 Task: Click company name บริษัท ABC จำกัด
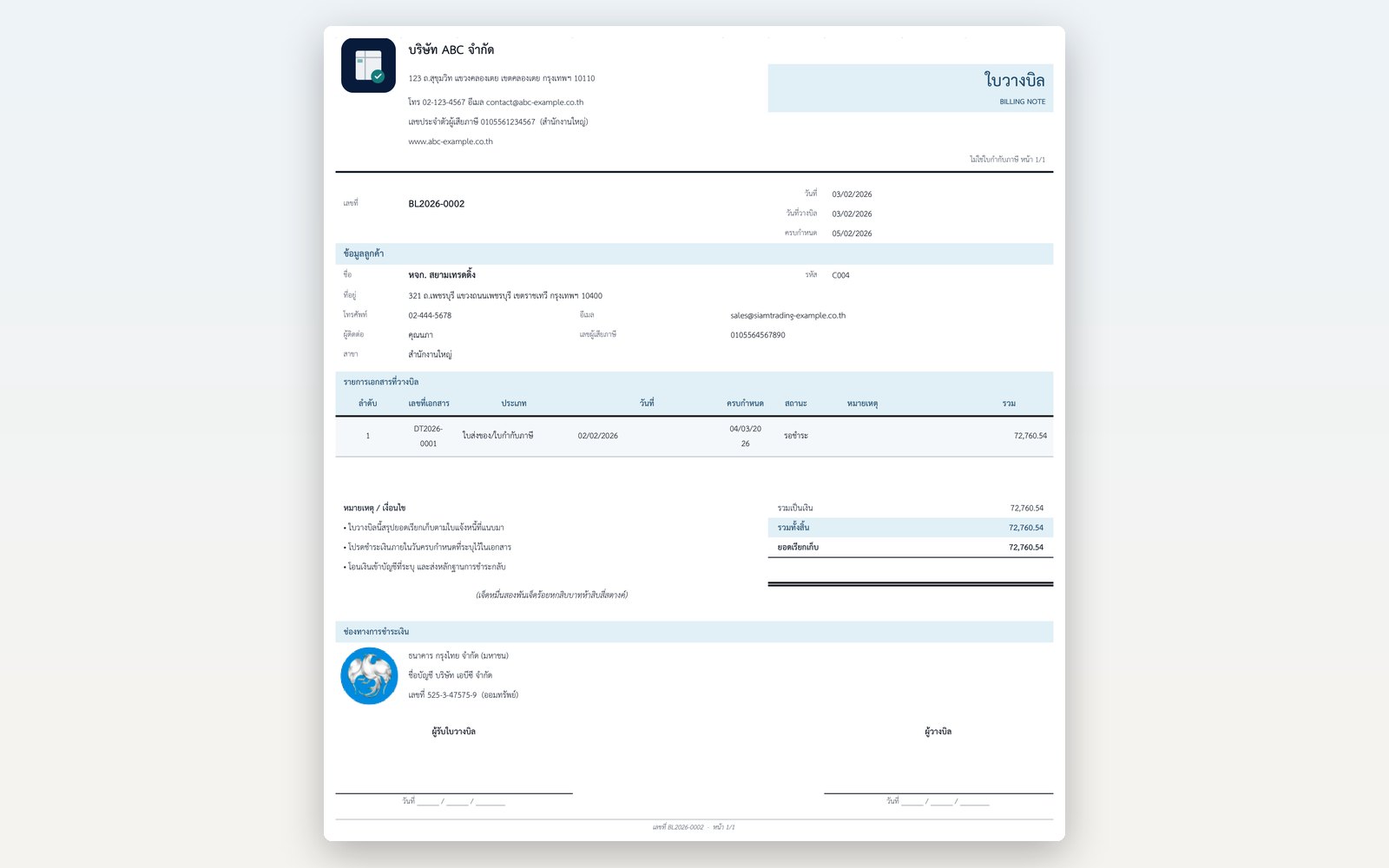pyautogui.click(x=451, y=50)
